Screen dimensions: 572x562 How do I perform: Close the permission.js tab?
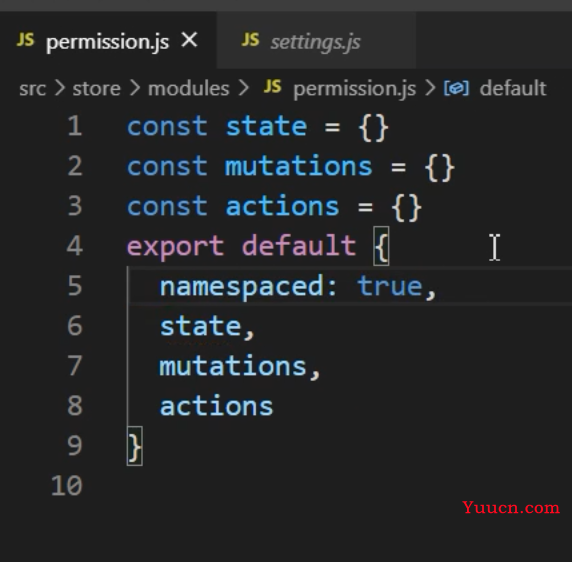189,40
